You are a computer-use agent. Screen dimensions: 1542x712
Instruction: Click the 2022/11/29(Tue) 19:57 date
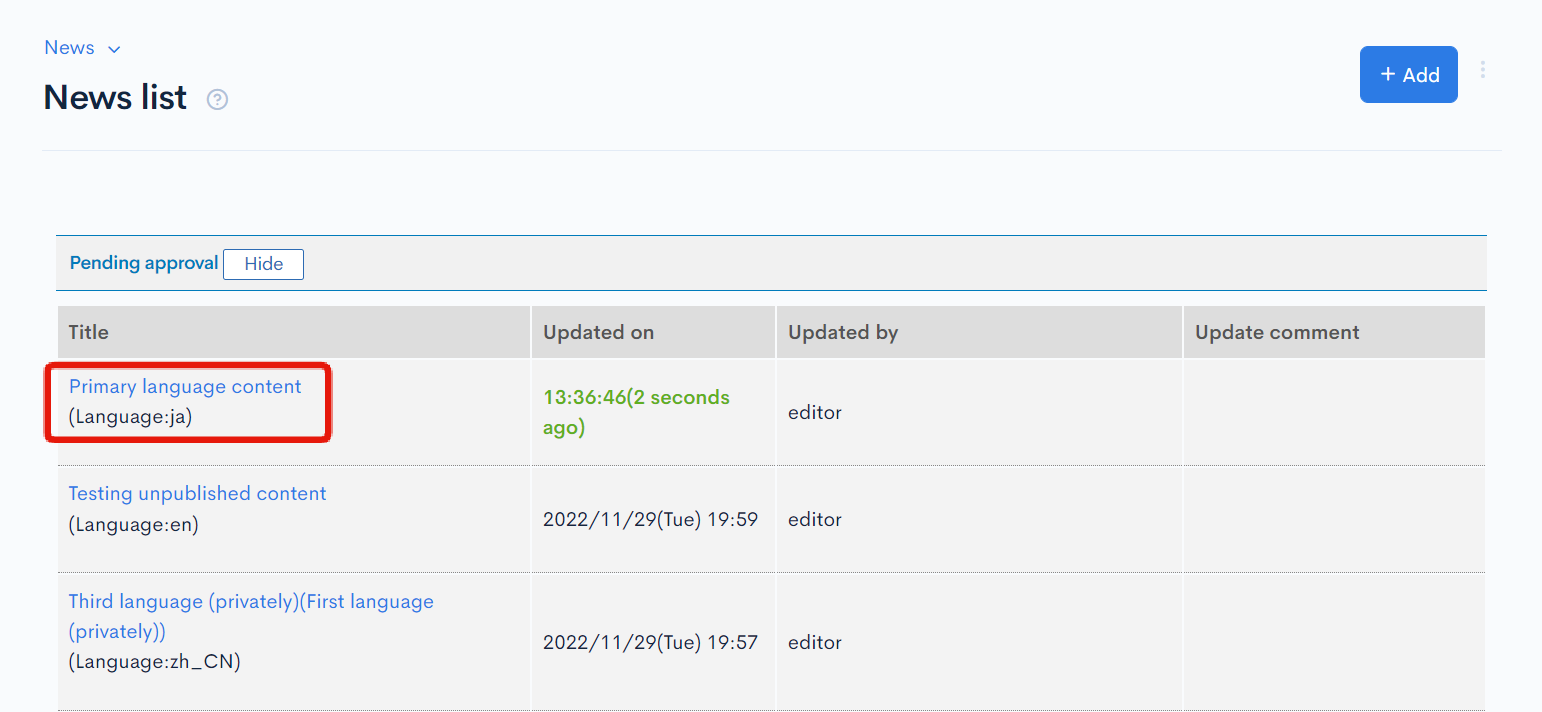point(650,642)
